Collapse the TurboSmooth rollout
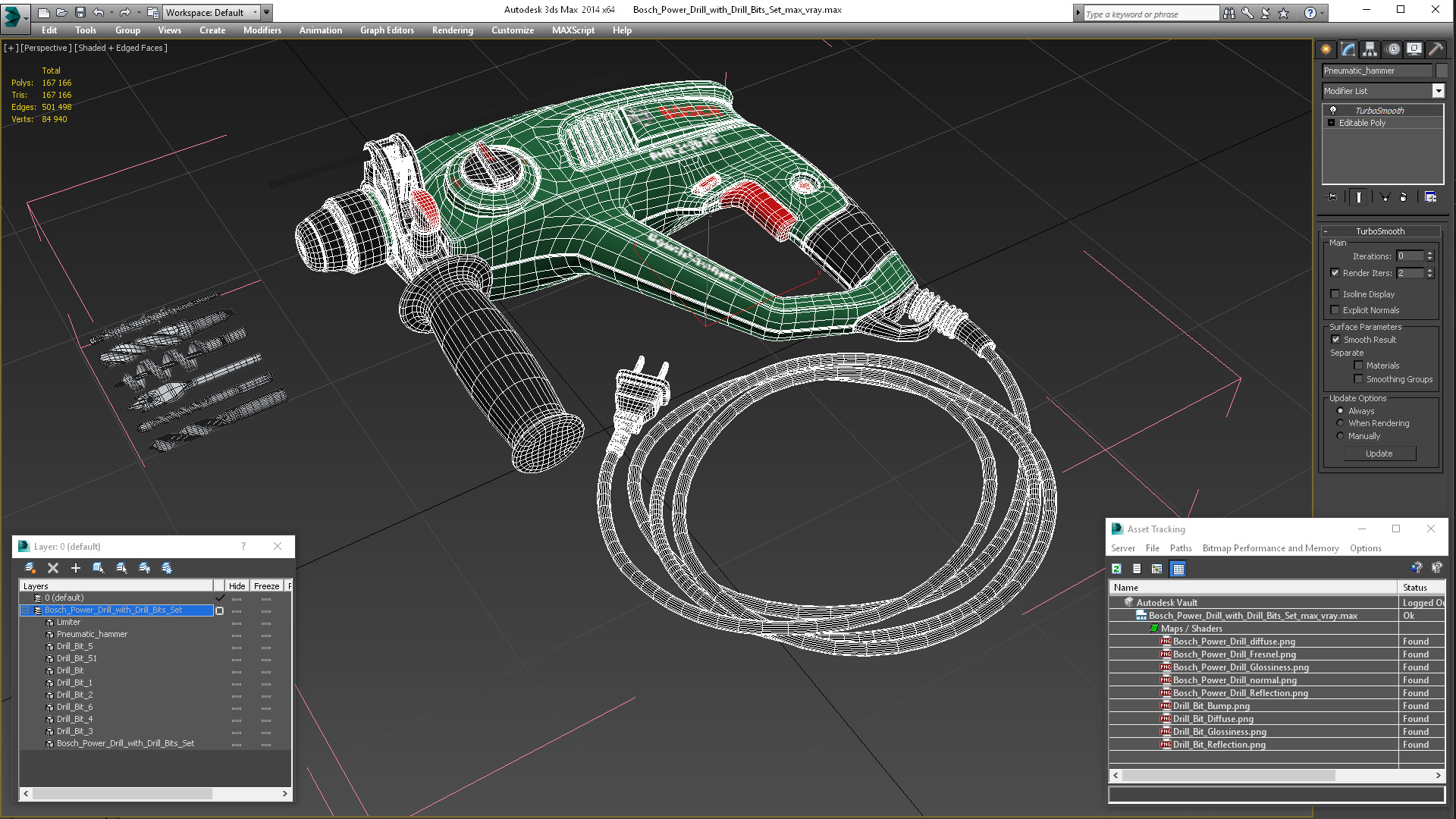Viewport: 1456px width, 819px height. click(x=1380, y=231)
